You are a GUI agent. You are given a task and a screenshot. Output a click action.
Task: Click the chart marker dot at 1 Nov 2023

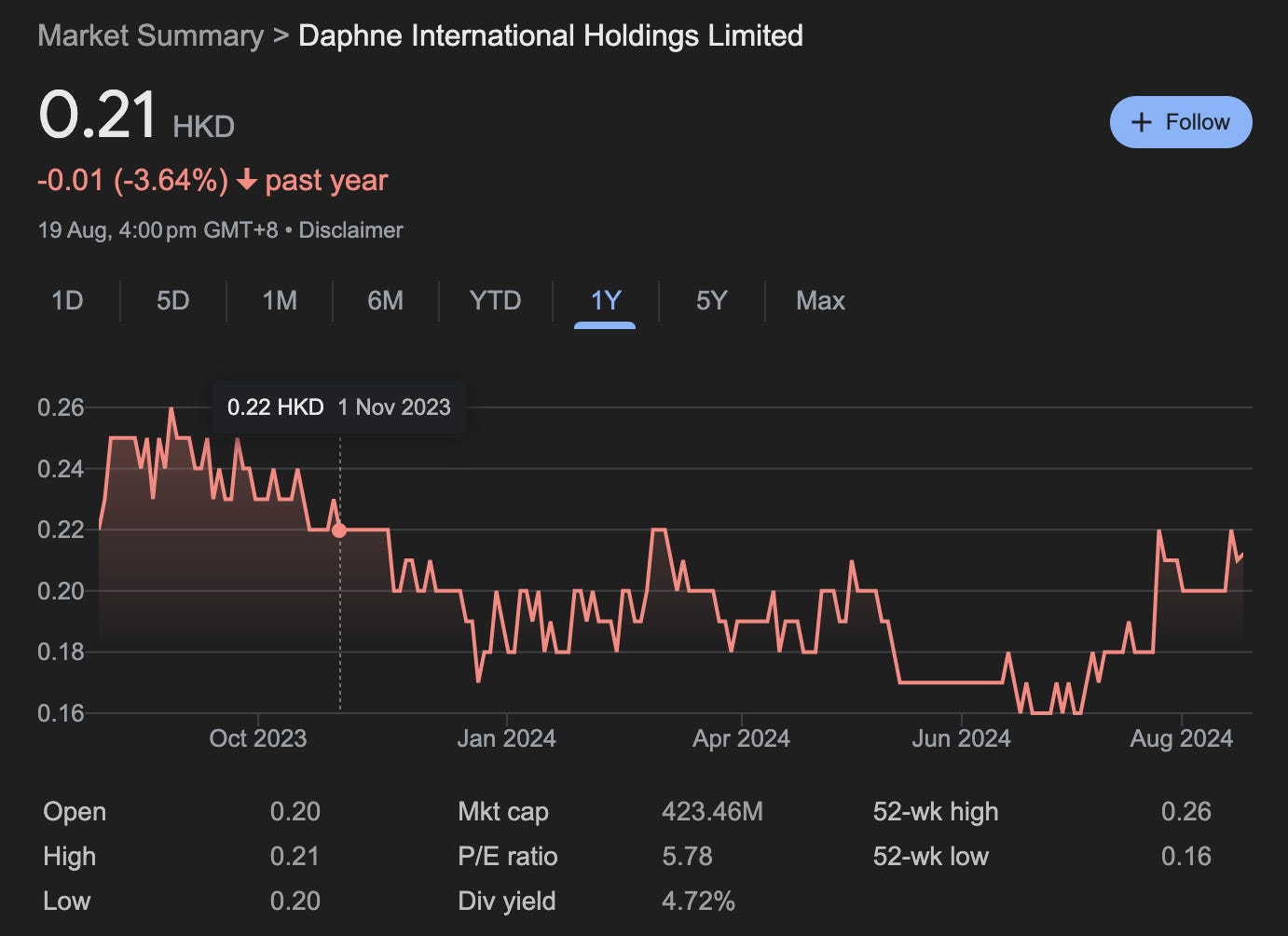coord(339,530)
